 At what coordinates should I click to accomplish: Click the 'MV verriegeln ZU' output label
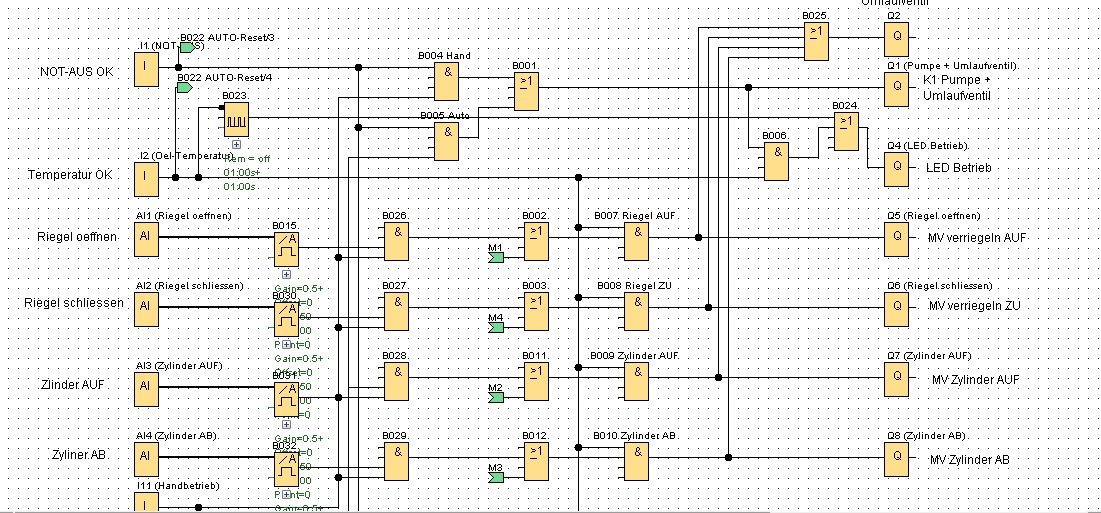pos(975,306)
